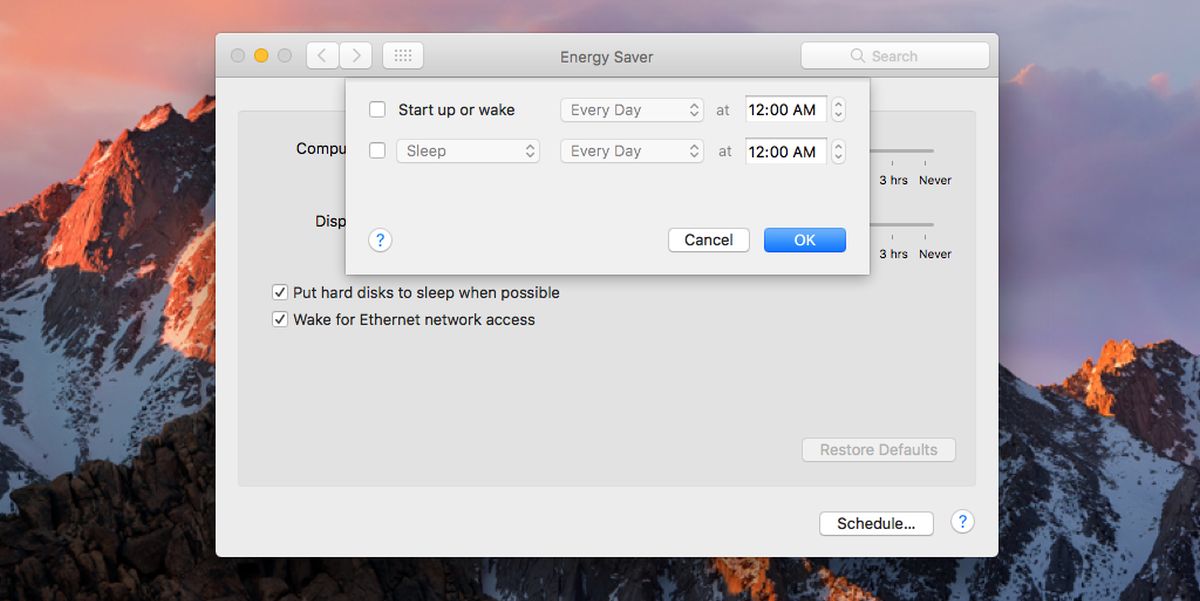Enable the Sleep schedule checkbox
The height and width of the screenshot is (601, 1200).
click(x=377, y=151)
